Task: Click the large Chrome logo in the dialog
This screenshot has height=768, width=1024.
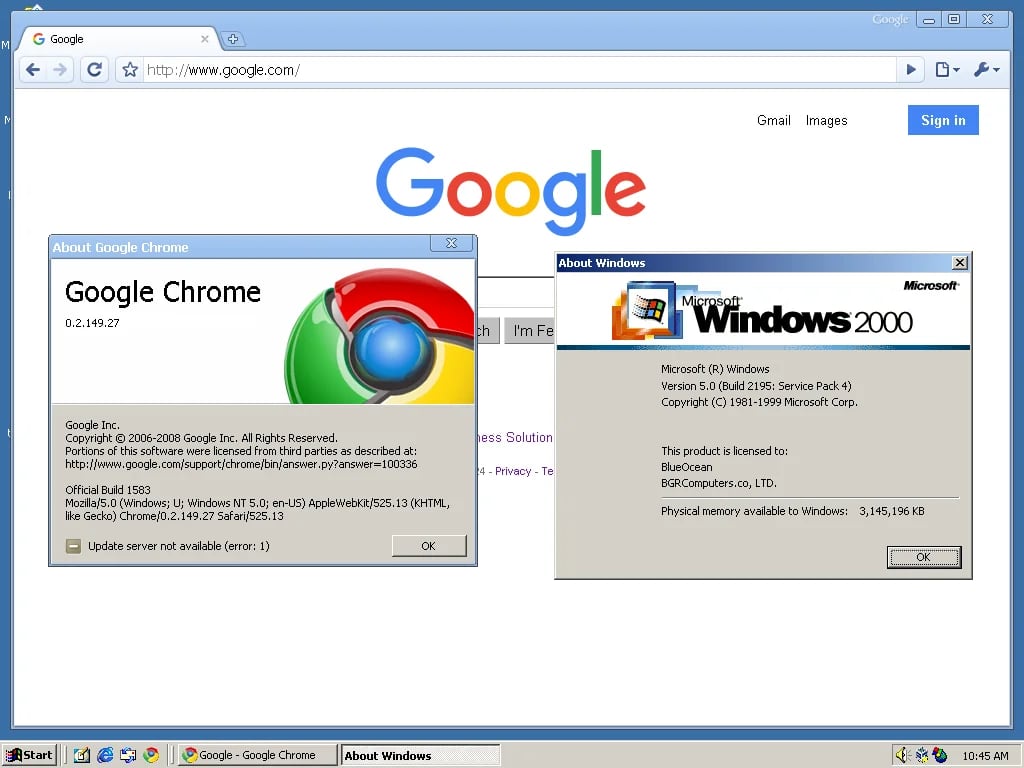Action: click(380, 336)
